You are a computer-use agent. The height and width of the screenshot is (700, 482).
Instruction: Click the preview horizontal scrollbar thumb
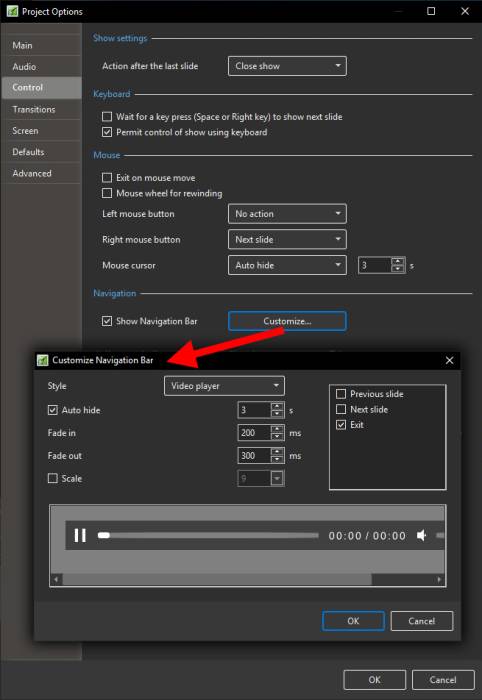click(x=217, y=579)
